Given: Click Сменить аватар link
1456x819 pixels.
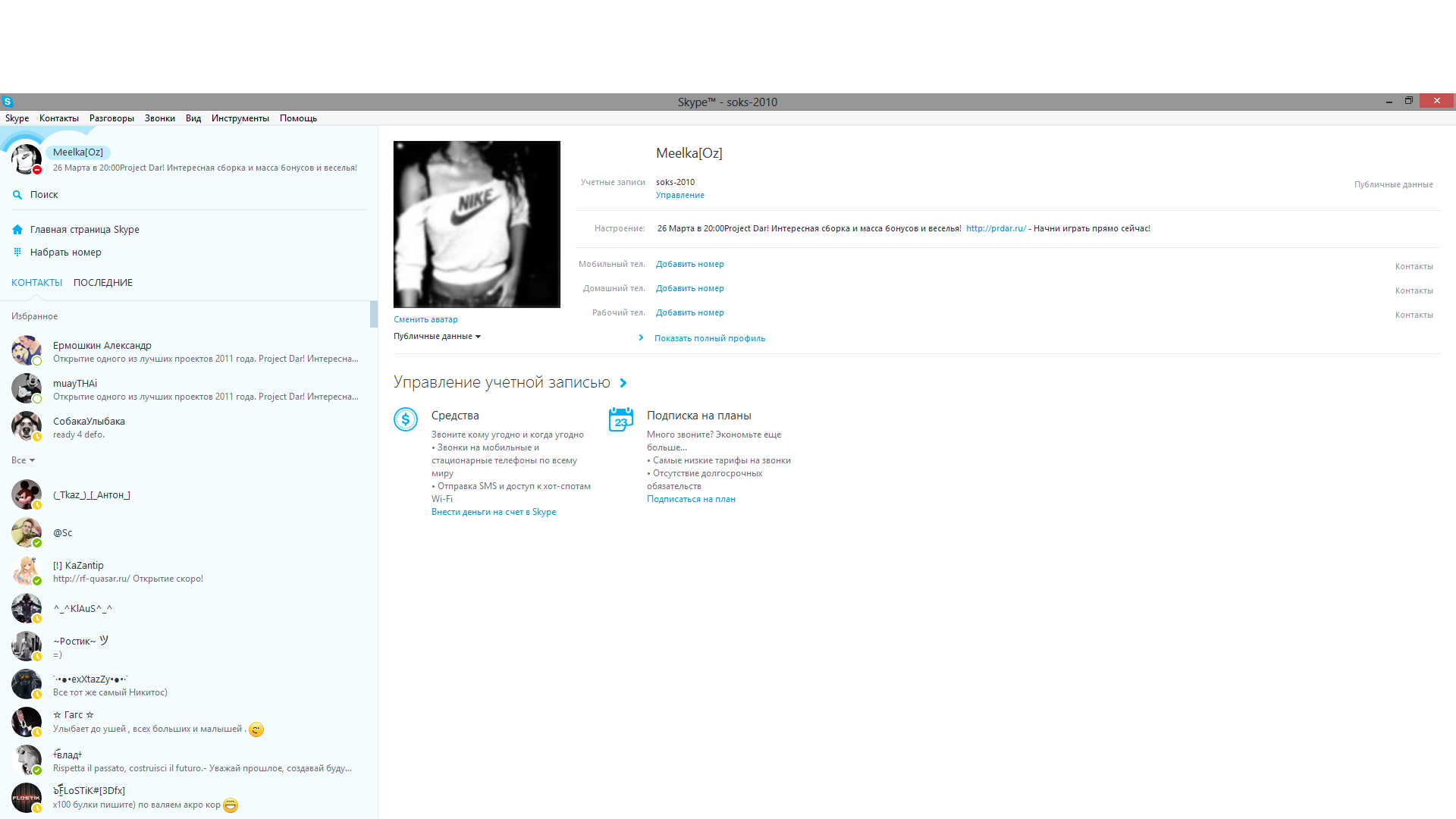Looking at the screenshot, I should [425, 320].
